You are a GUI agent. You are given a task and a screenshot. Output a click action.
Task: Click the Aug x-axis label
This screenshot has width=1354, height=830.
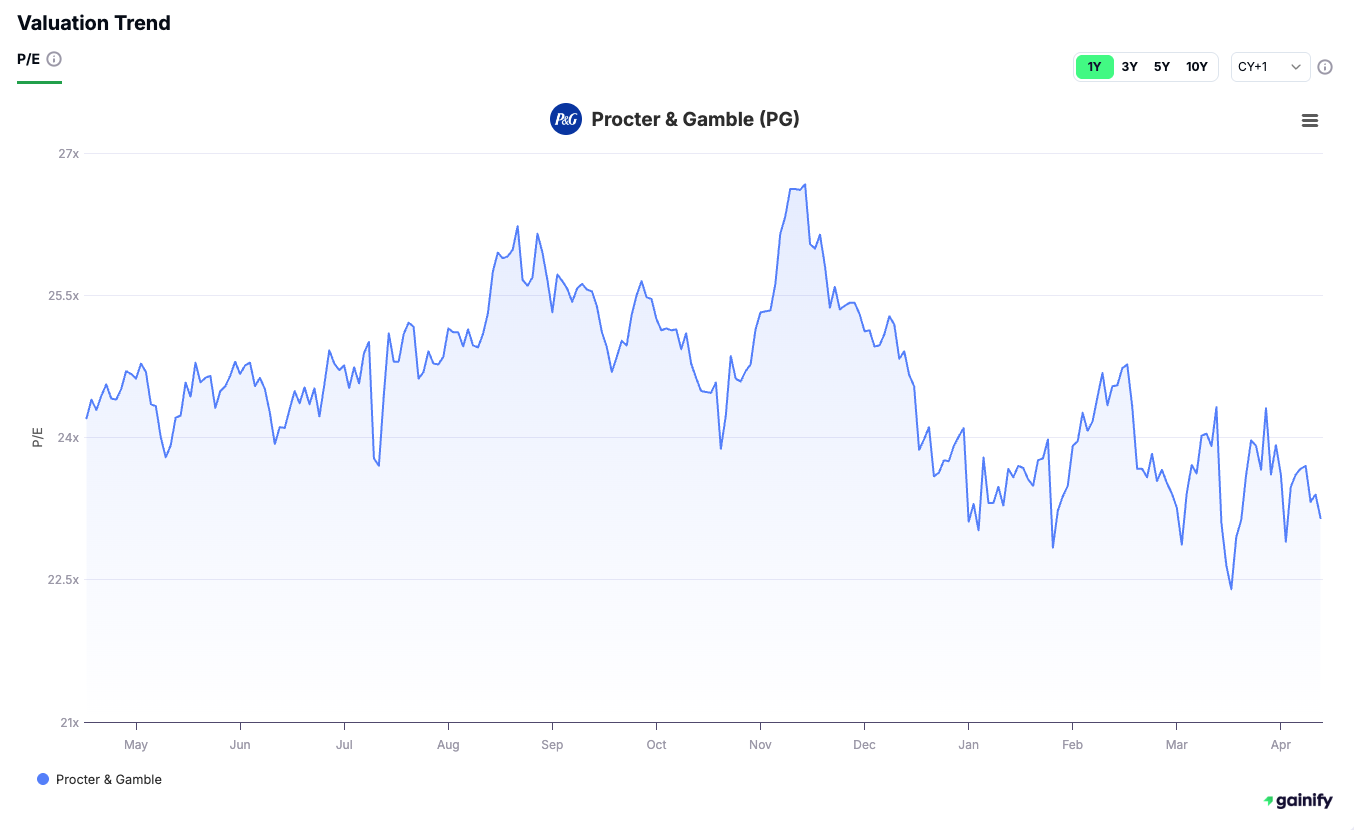[x=448, y=744]
